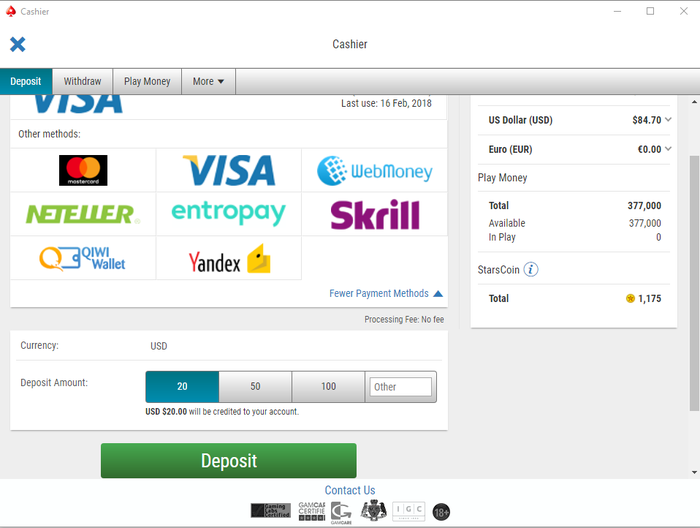
Task: Open the More dropdown tab
Action: pos(208,81)
